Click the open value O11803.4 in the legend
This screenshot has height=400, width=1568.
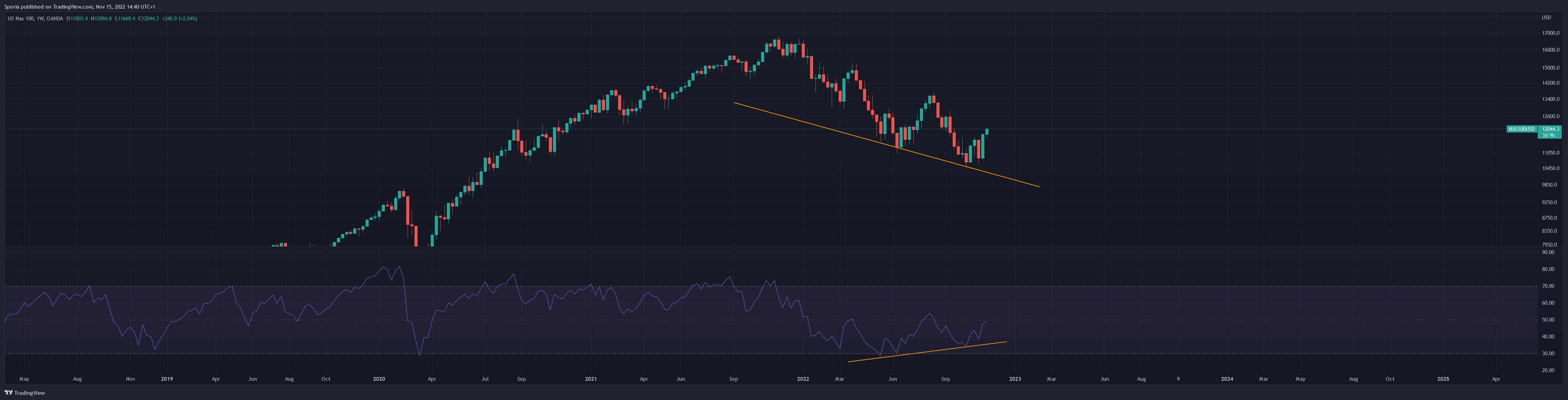click(x=77, y=19)
